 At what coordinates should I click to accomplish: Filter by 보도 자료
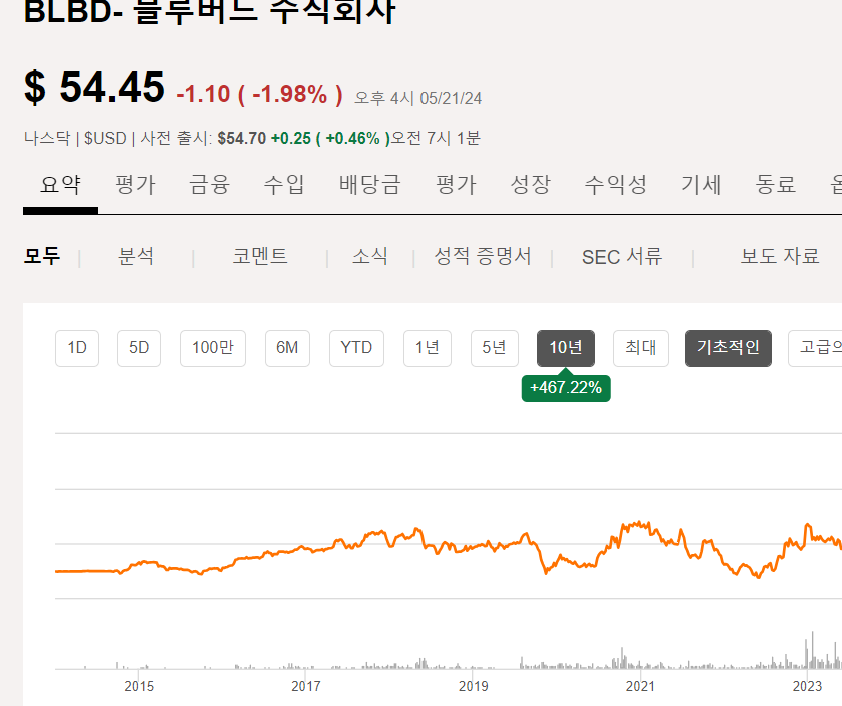pos(780,256)
